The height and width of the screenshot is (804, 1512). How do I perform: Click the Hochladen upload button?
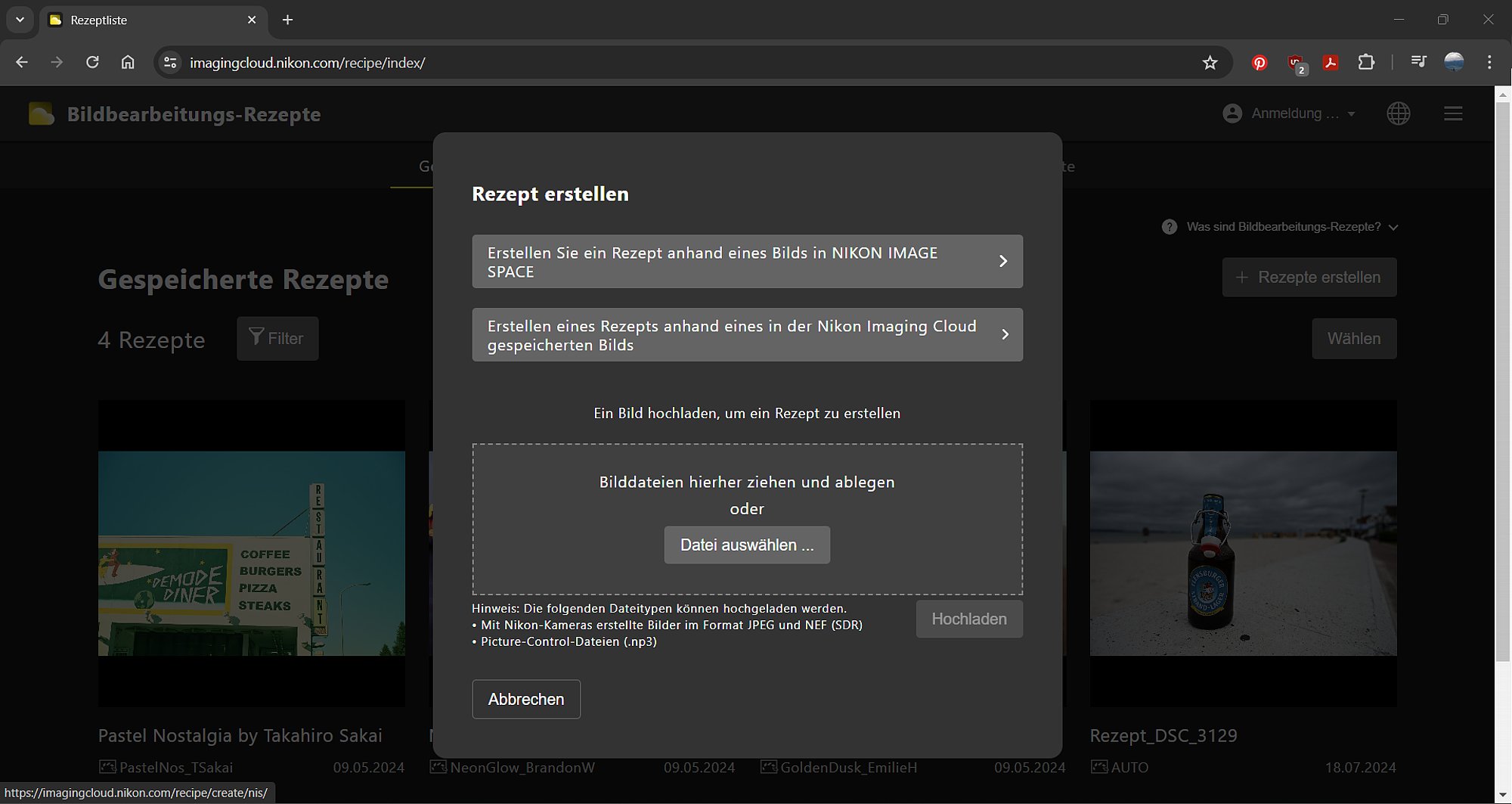coord(968,619)
